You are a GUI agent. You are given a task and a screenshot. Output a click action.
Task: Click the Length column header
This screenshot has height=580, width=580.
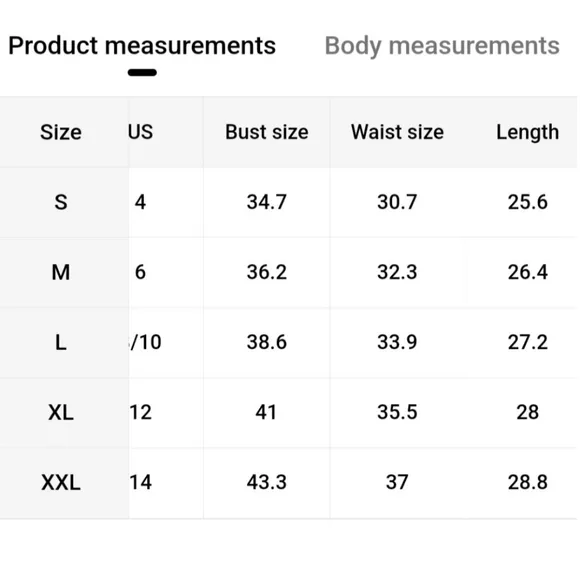[527, 132]
